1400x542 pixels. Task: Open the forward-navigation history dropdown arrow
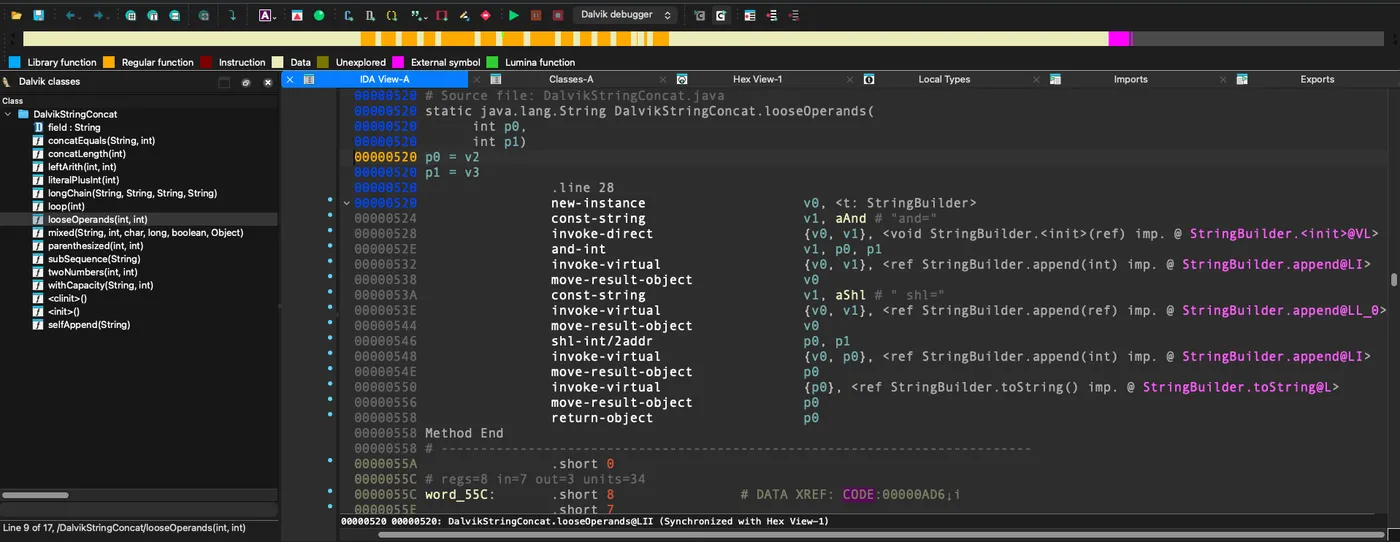[x=110, y=16]
